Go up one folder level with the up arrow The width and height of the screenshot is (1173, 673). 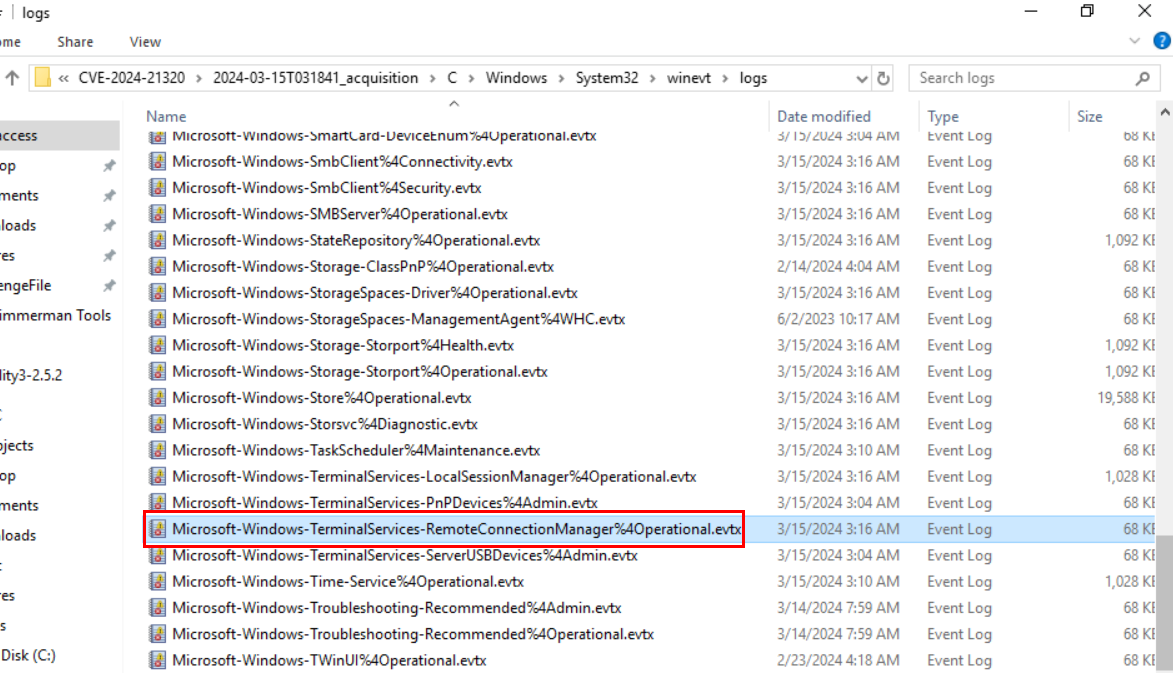pyautogui.click(x=12, y=78)
